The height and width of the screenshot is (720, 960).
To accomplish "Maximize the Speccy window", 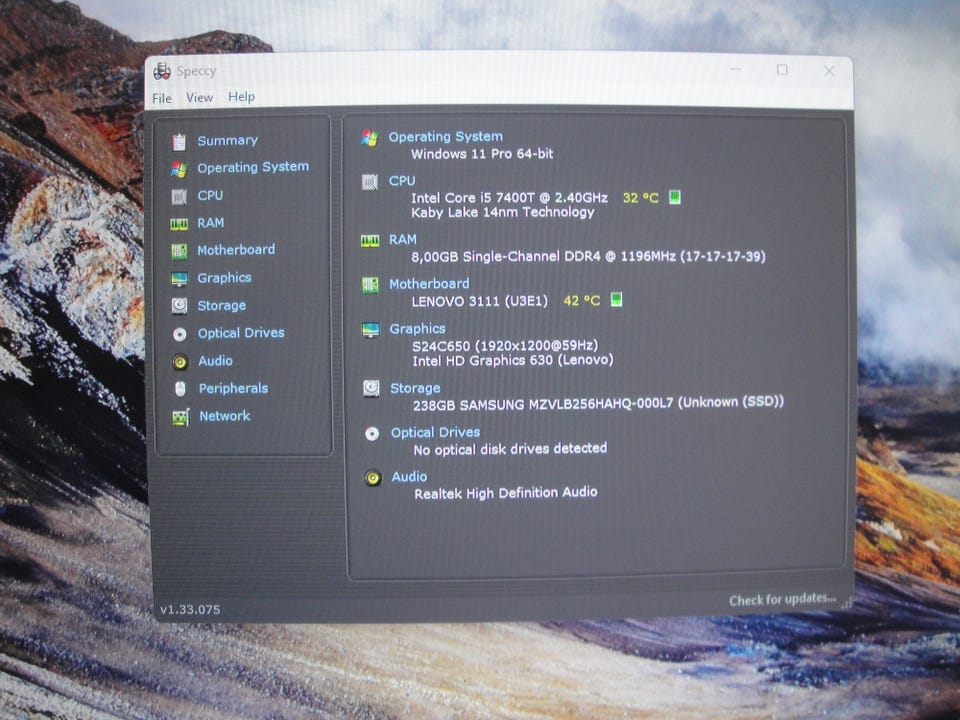I will 782,70.
